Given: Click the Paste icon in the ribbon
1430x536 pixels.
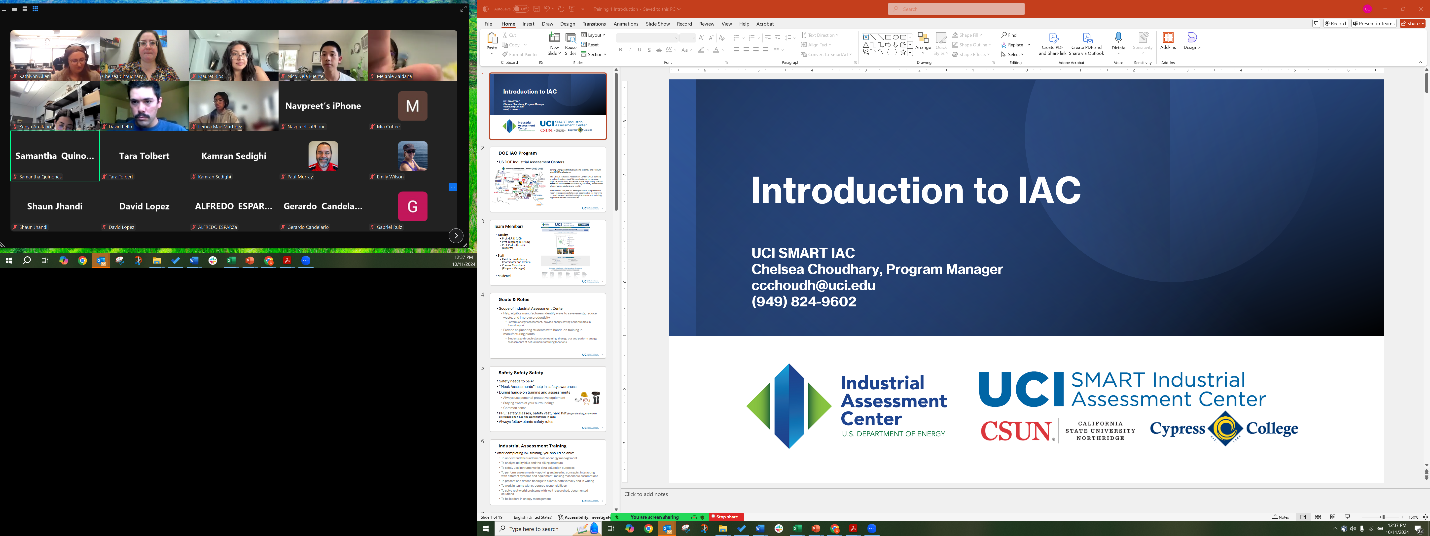Looking at the screenshot, I should [x=492, y=43].
